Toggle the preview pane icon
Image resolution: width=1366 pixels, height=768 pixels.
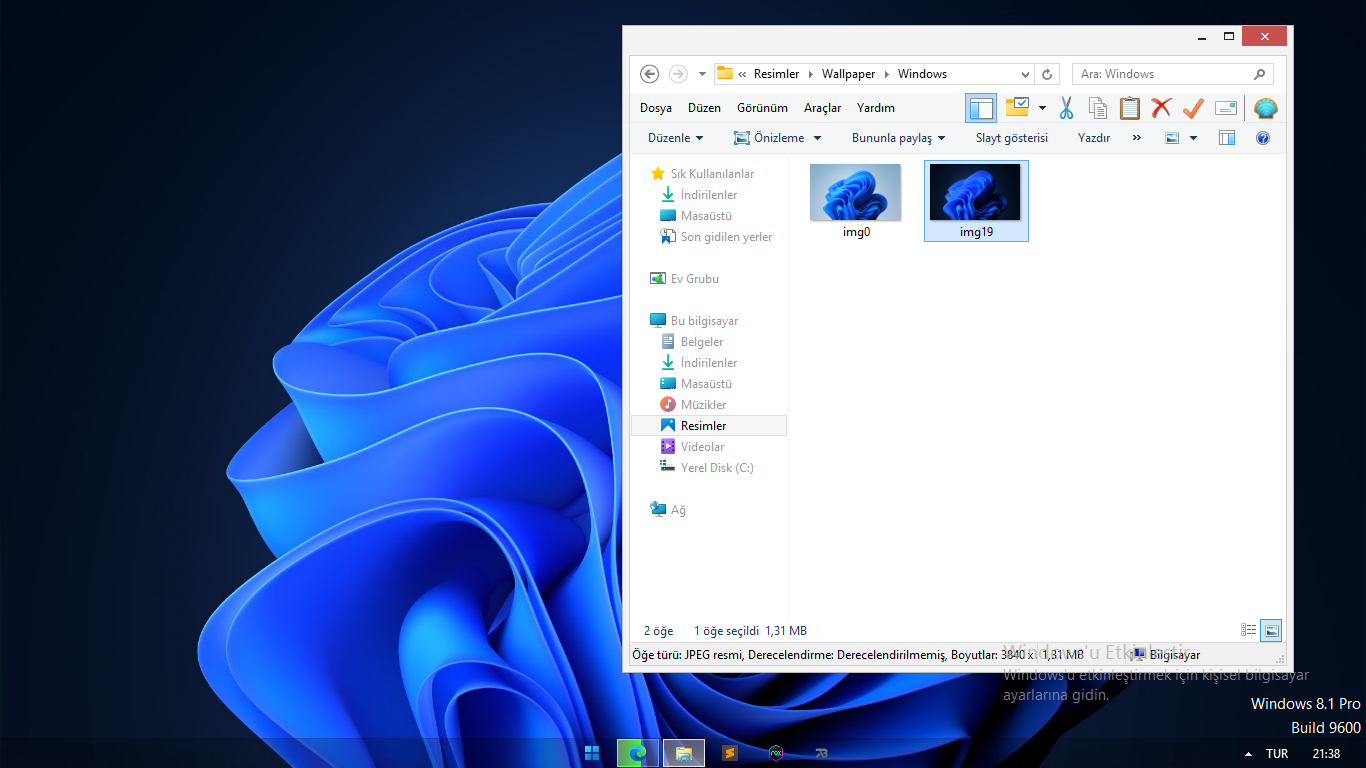1227,138
